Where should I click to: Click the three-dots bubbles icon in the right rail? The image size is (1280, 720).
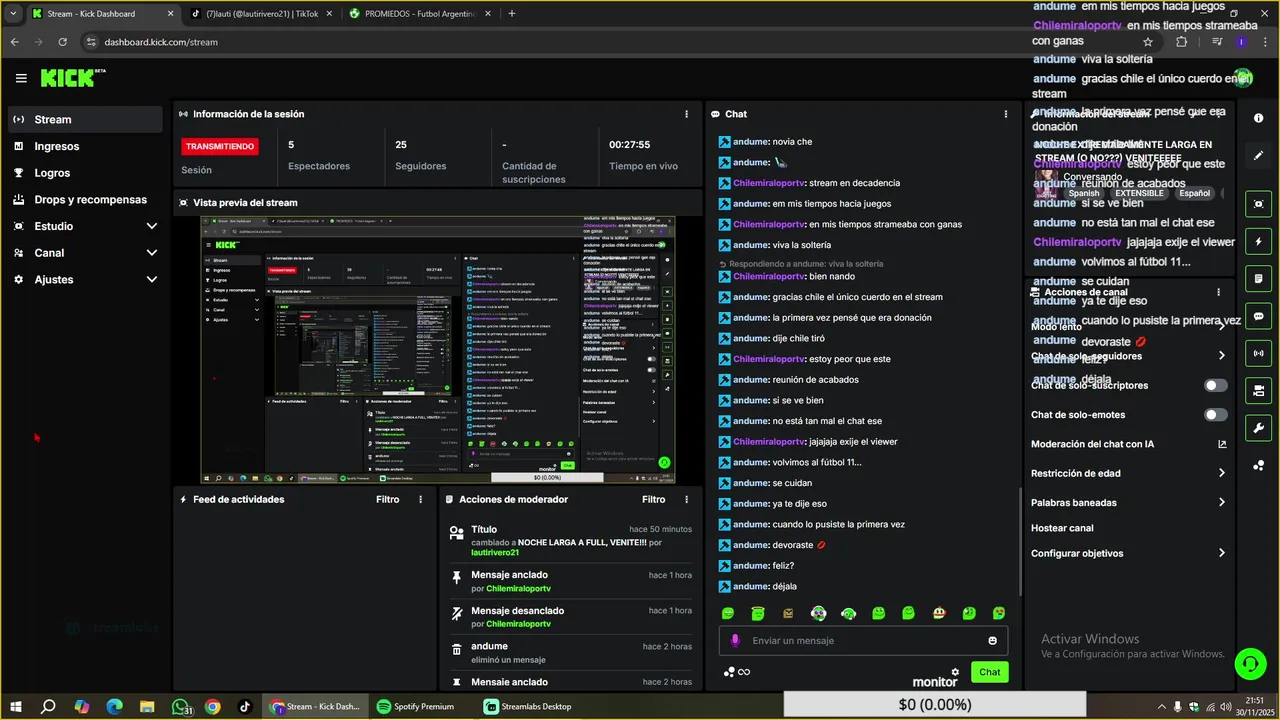[1258, 465]
